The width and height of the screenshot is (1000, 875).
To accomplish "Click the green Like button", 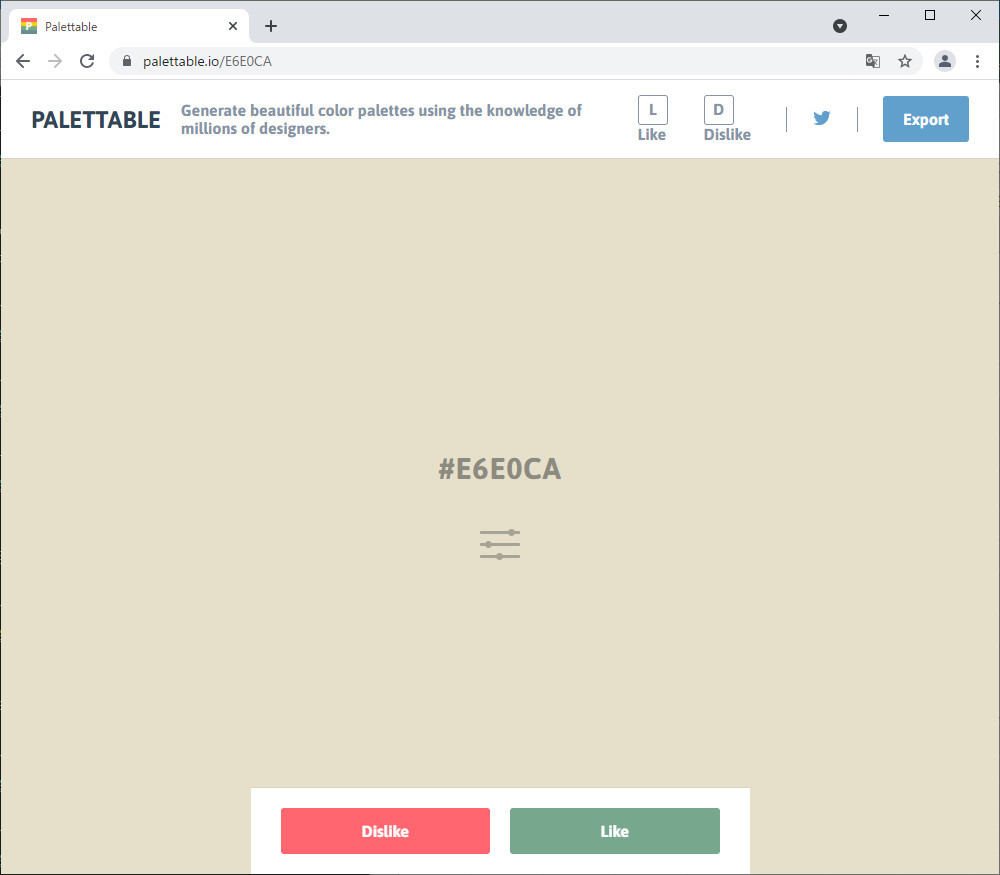I will click(x=614, y=830).
